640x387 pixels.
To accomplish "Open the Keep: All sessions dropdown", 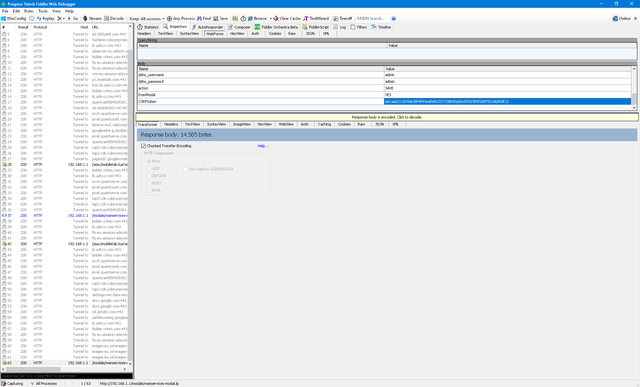I will 147,18.
